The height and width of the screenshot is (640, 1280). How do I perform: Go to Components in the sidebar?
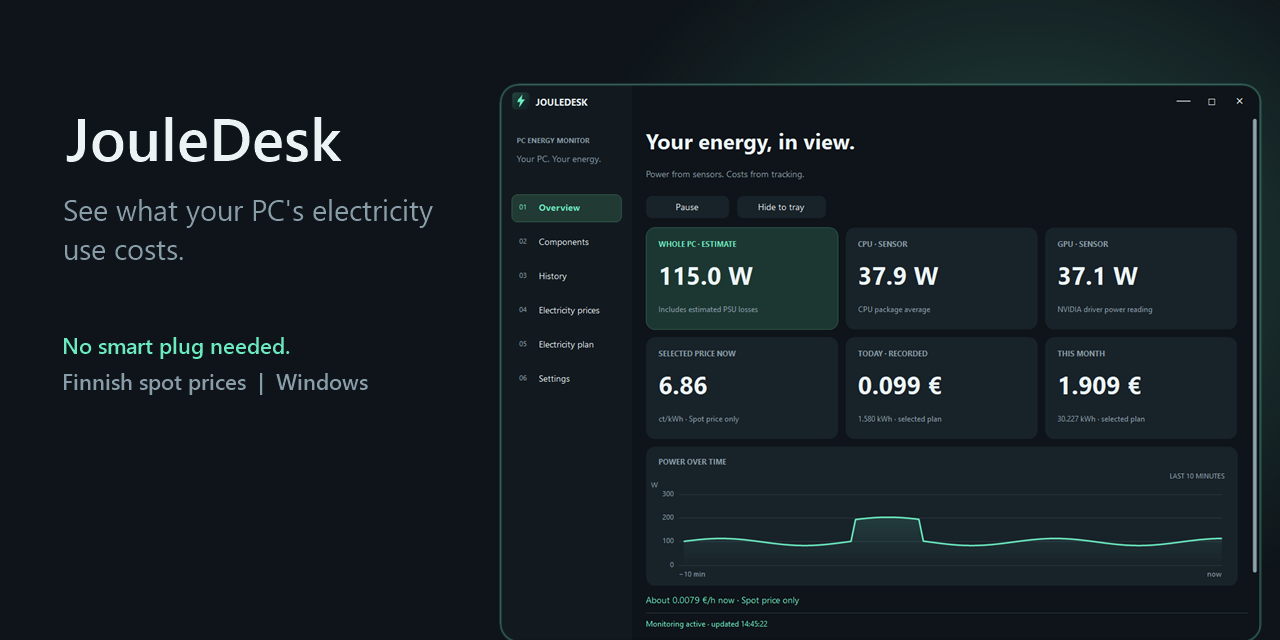[566, 242]
